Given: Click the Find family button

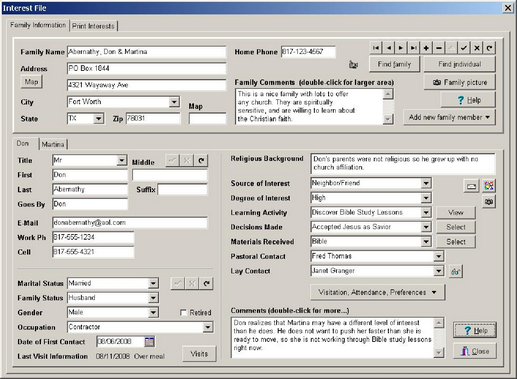Looking at the screenshot, I should tap(394, 64).
